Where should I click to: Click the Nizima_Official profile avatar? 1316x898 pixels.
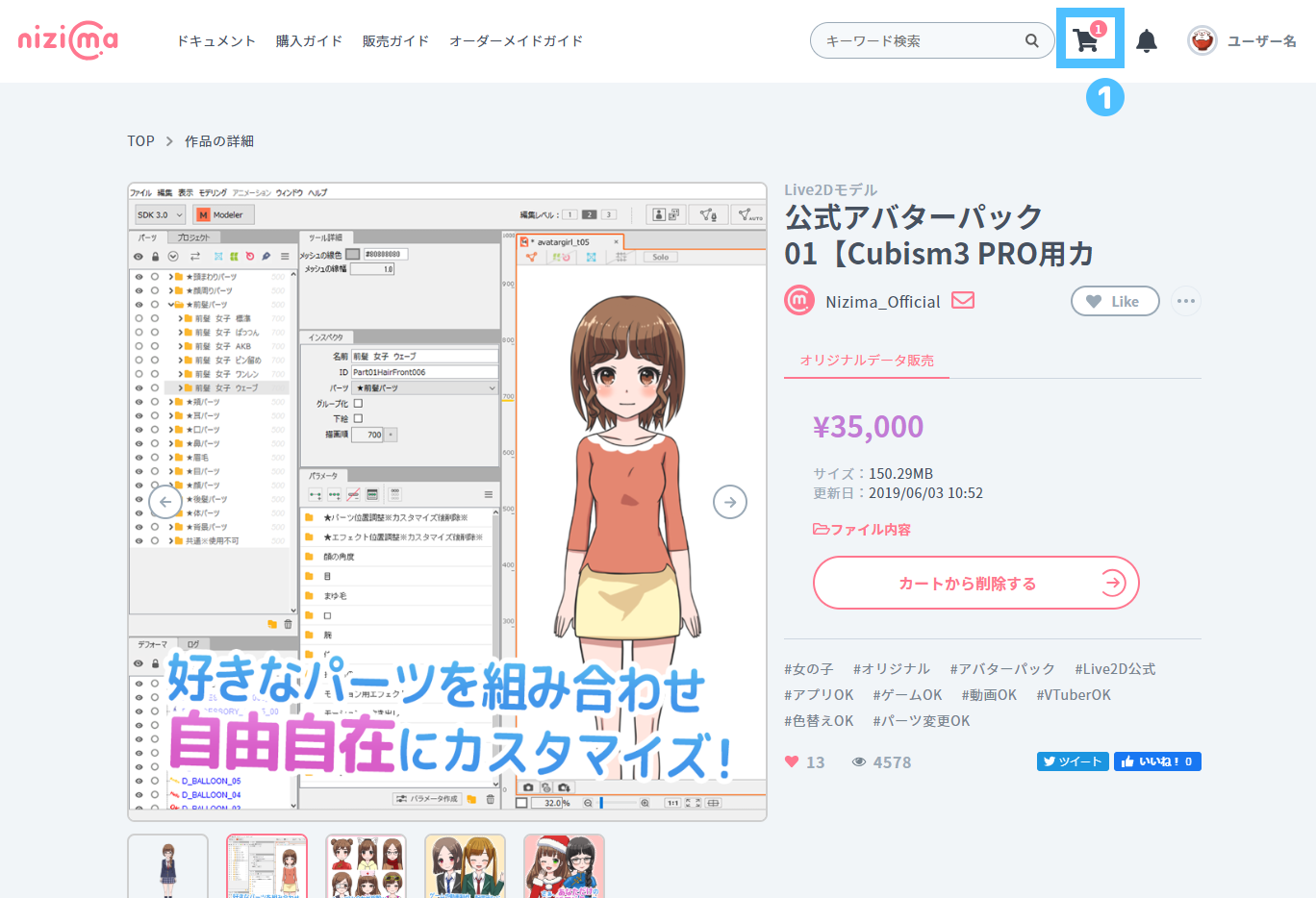coord(799,301)
